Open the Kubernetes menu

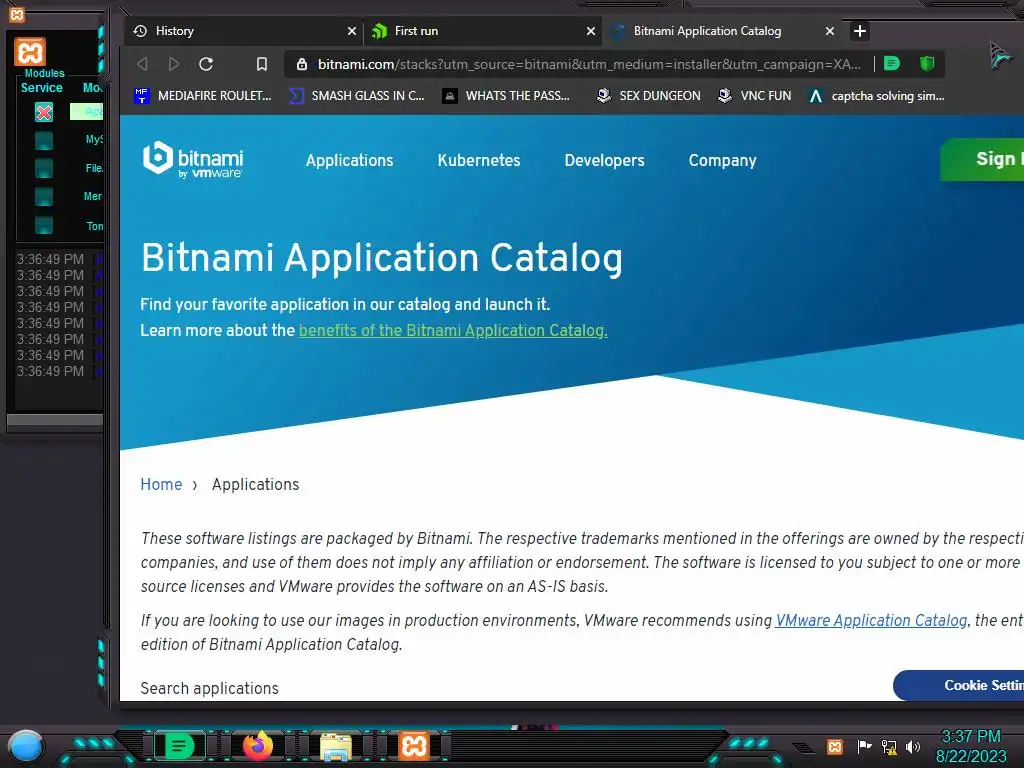[479, 160]
